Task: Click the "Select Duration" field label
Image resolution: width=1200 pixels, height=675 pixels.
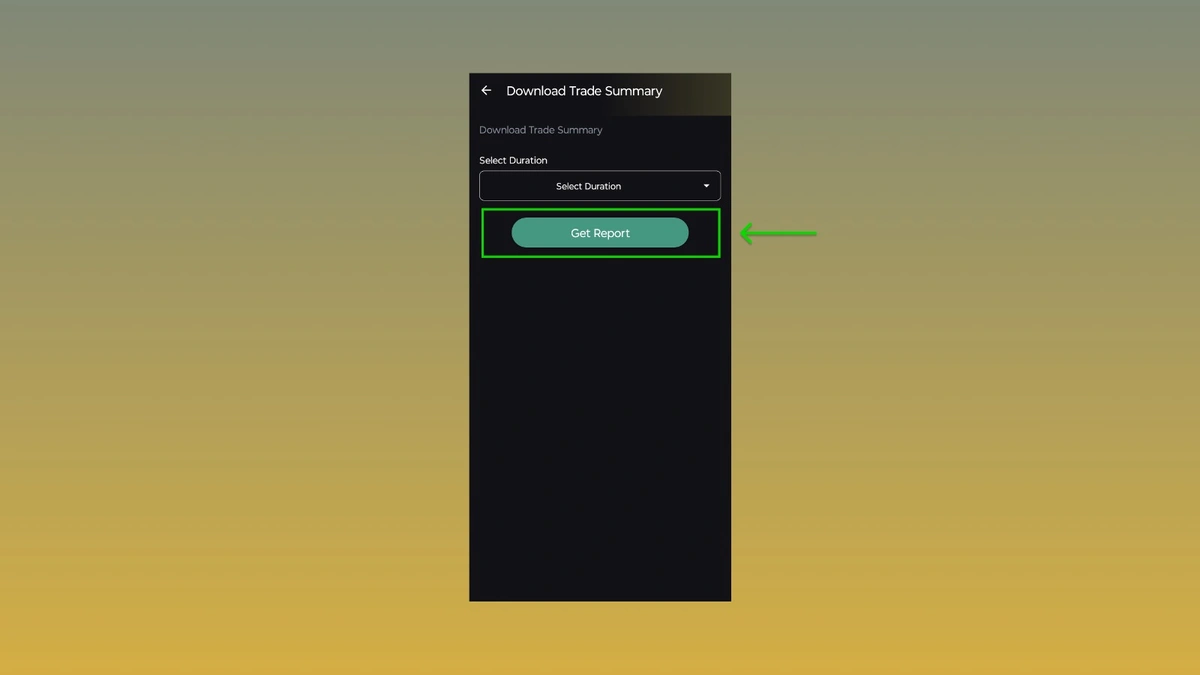Action: click(513, 160)
